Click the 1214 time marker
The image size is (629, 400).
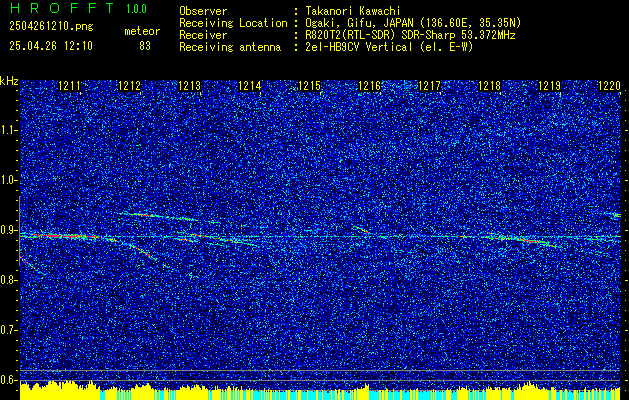[250, 85]
